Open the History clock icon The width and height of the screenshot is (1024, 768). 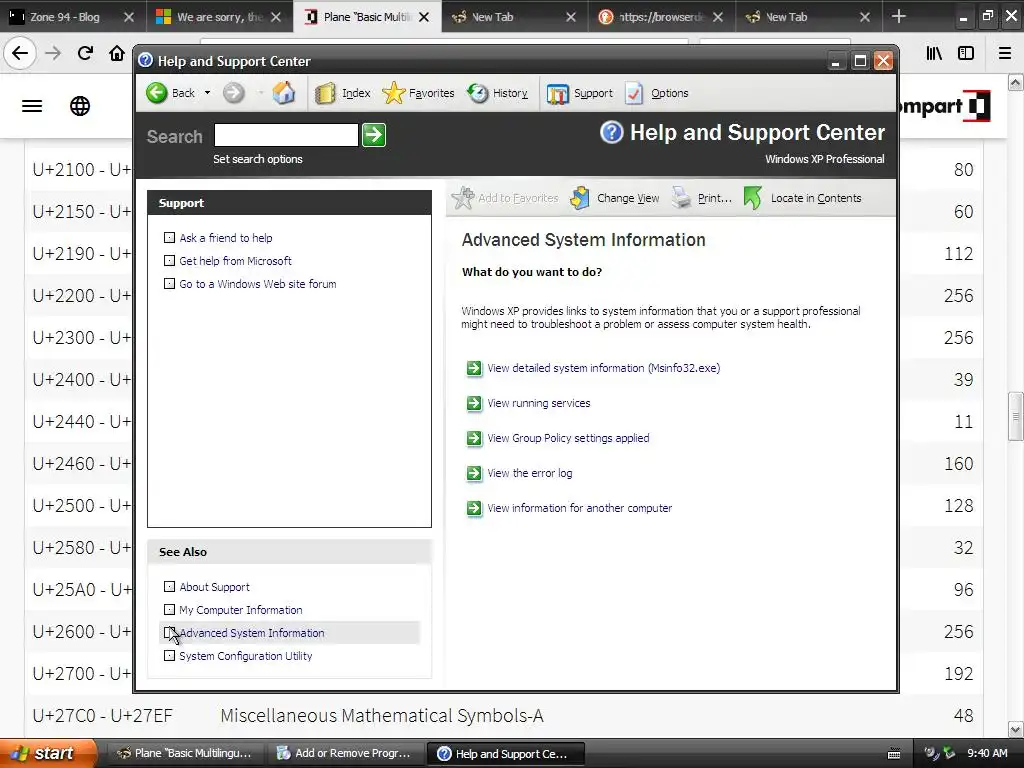pos(477,93)
